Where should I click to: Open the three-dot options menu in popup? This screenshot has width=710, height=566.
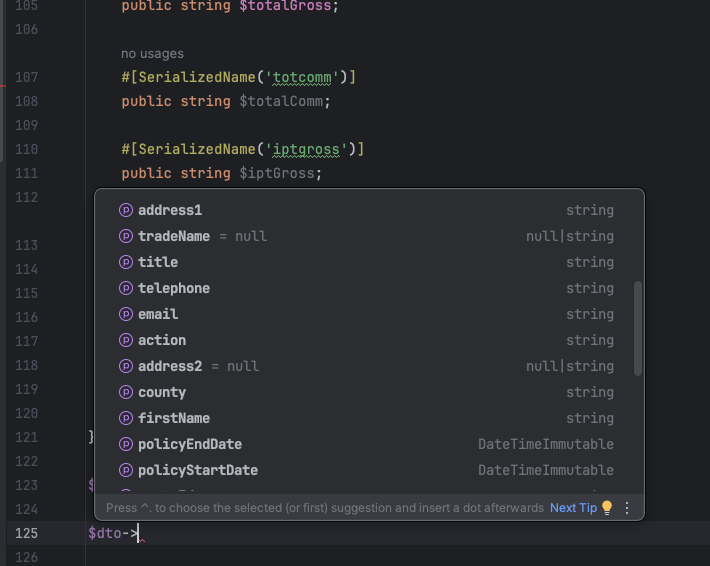(x=627, y=508)
